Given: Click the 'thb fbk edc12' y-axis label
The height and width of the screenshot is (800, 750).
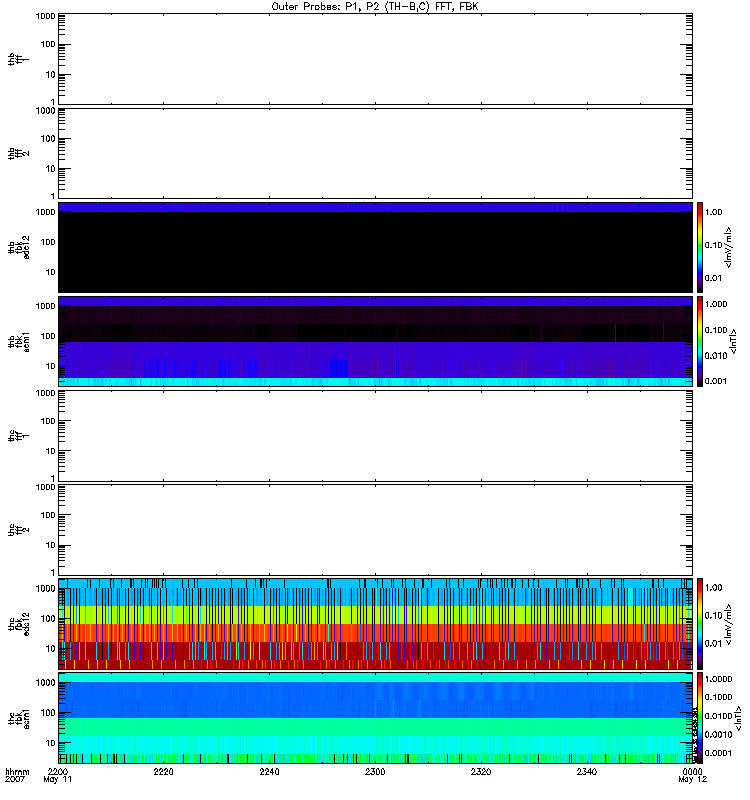Looking at the screenshot, I should [19, 247].
